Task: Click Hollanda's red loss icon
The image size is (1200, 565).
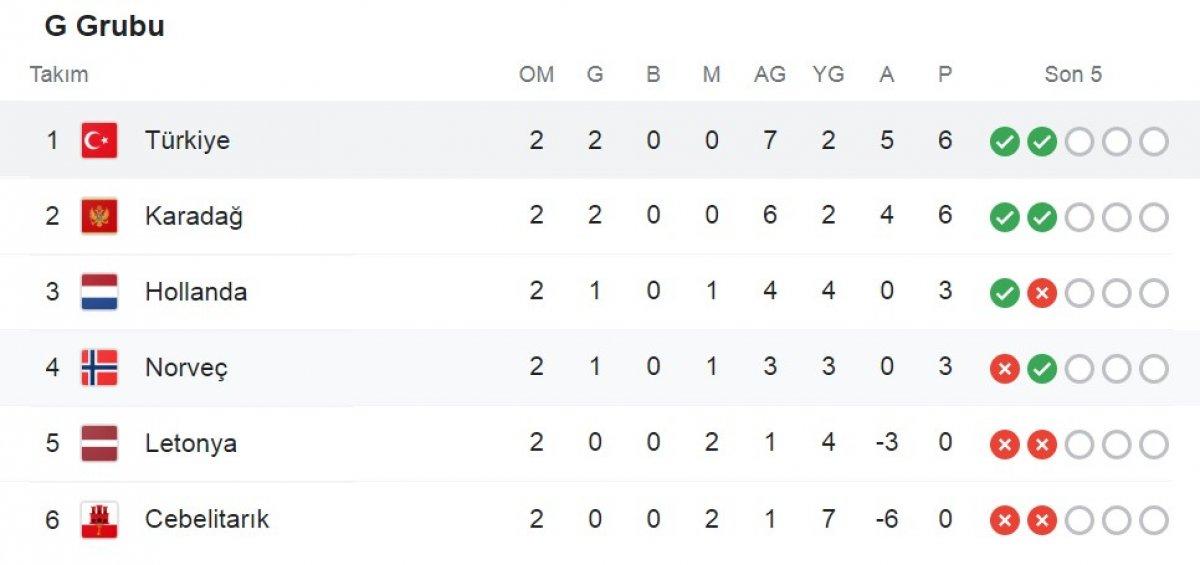Action: tap(1042, 293)
